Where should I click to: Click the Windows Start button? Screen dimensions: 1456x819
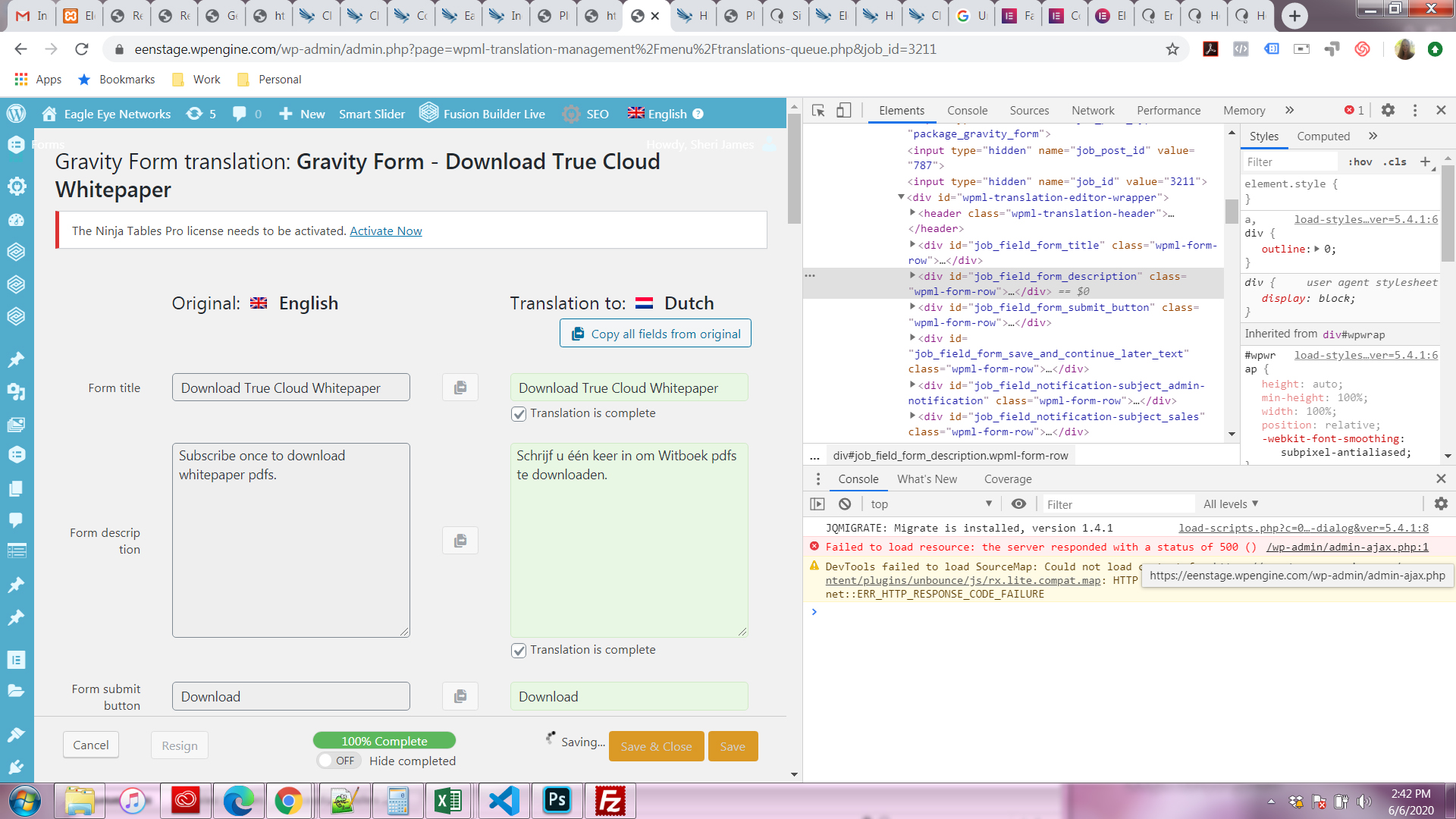[x=24, y=801]
